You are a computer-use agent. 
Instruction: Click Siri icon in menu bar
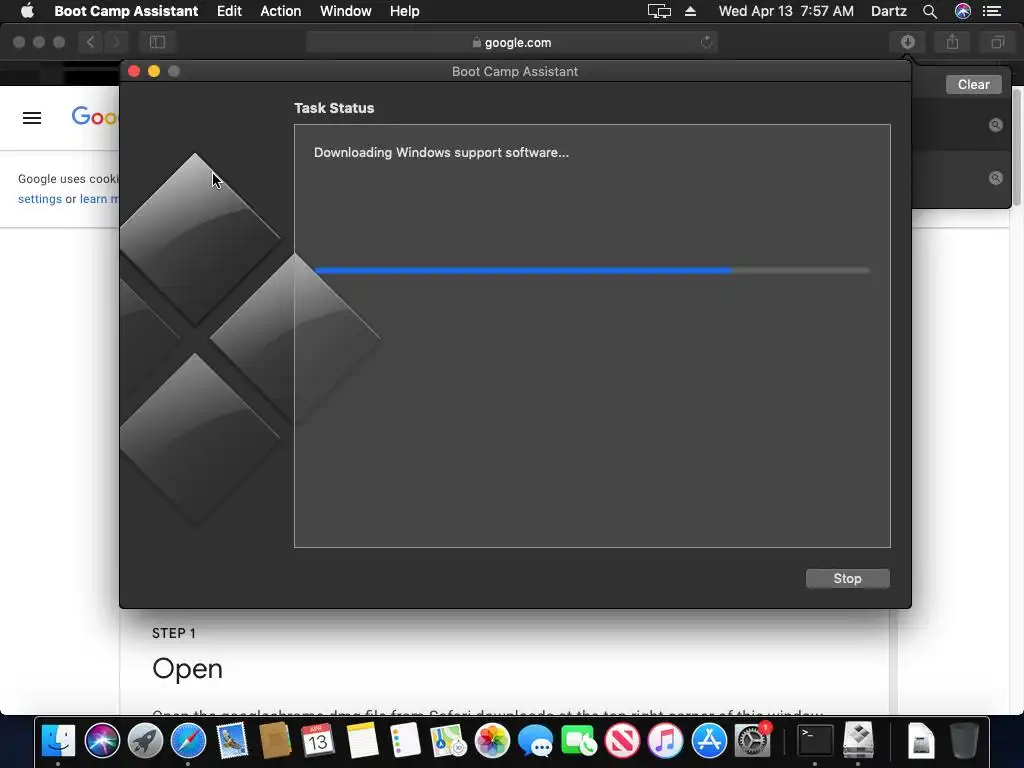point(963,11)
